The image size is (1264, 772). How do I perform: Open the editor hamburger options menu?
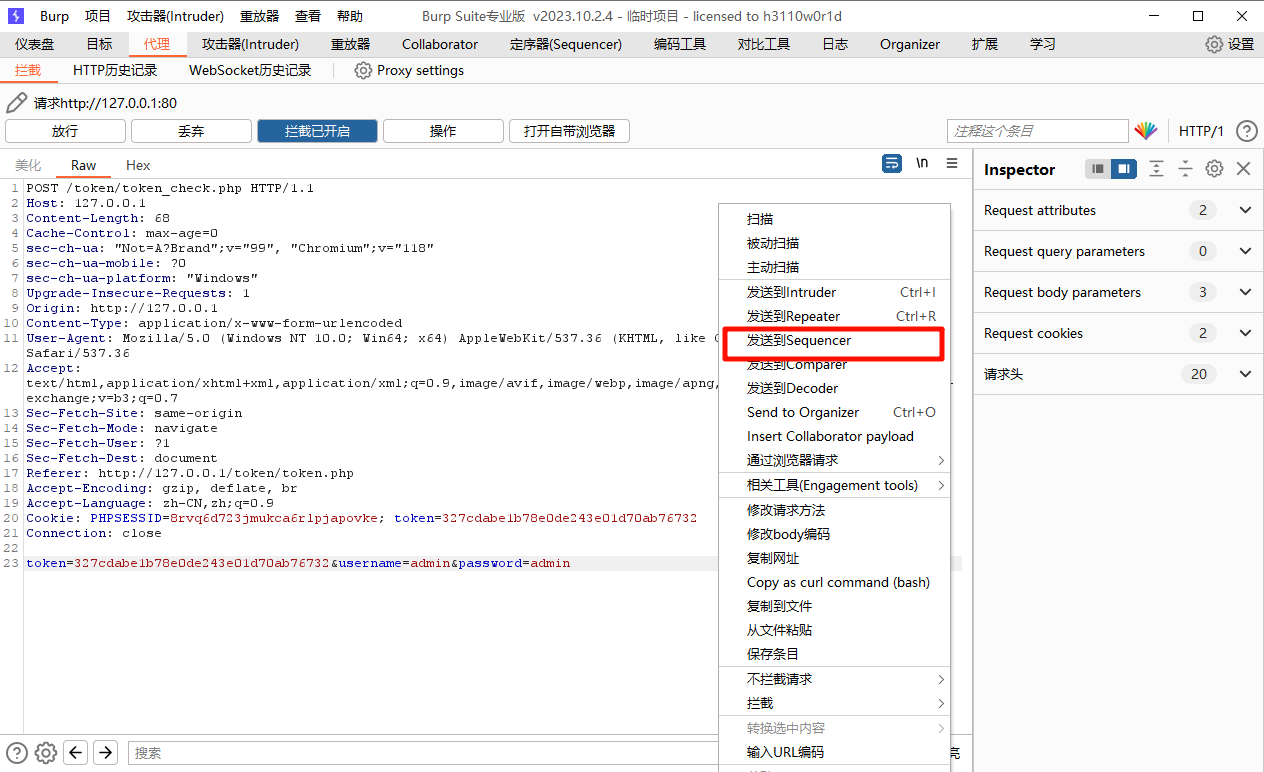tap(952, 164)
